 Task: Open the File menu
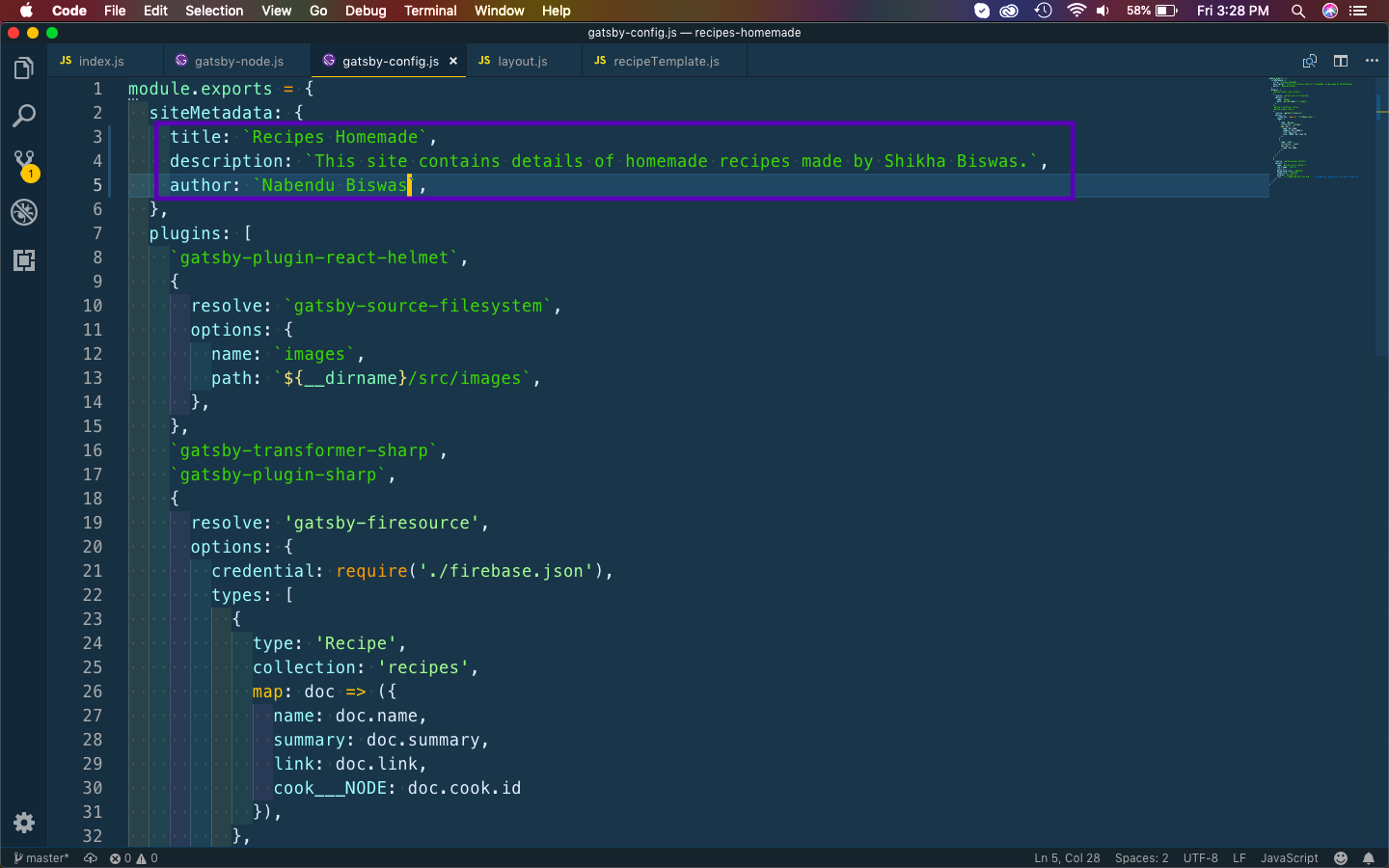tap(115, 11)
